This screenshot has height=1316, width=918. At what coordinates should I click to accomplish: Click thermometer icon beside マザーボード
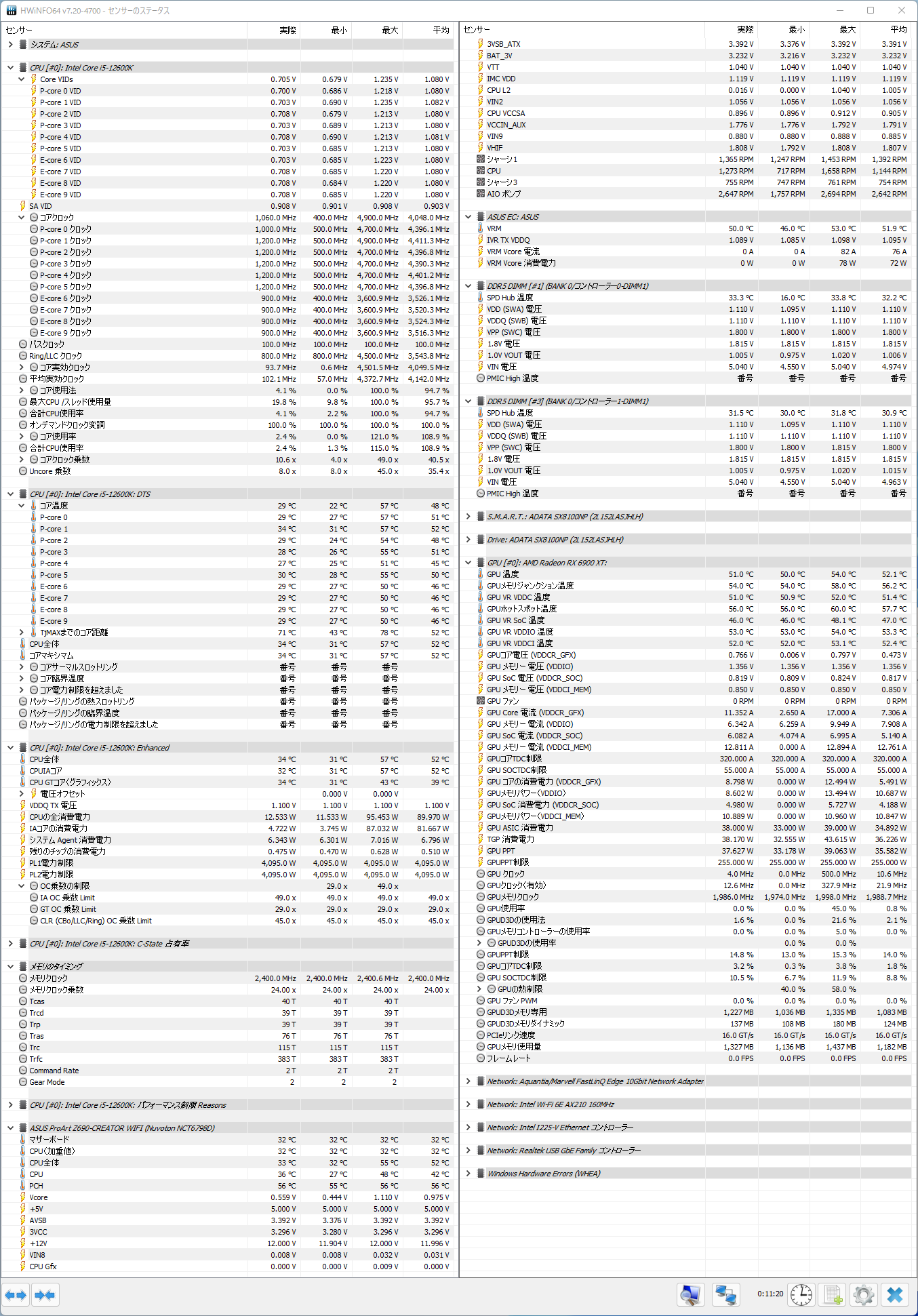coord(22,1140)
